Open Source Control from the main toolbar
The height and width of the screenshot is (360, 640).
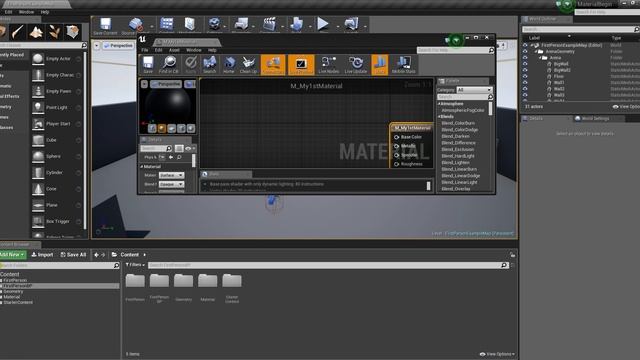pos(136,26)
